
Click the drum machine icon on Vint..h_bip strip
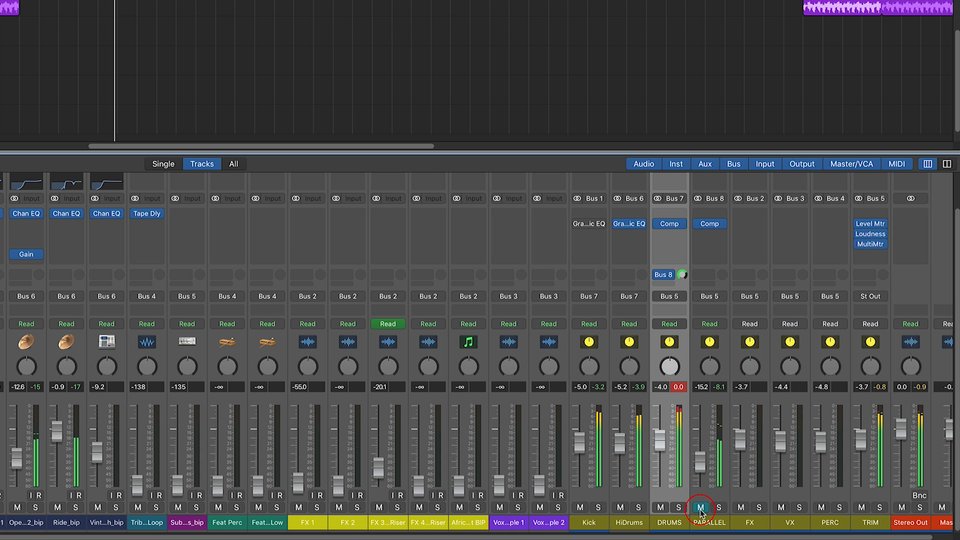(107, 342)
